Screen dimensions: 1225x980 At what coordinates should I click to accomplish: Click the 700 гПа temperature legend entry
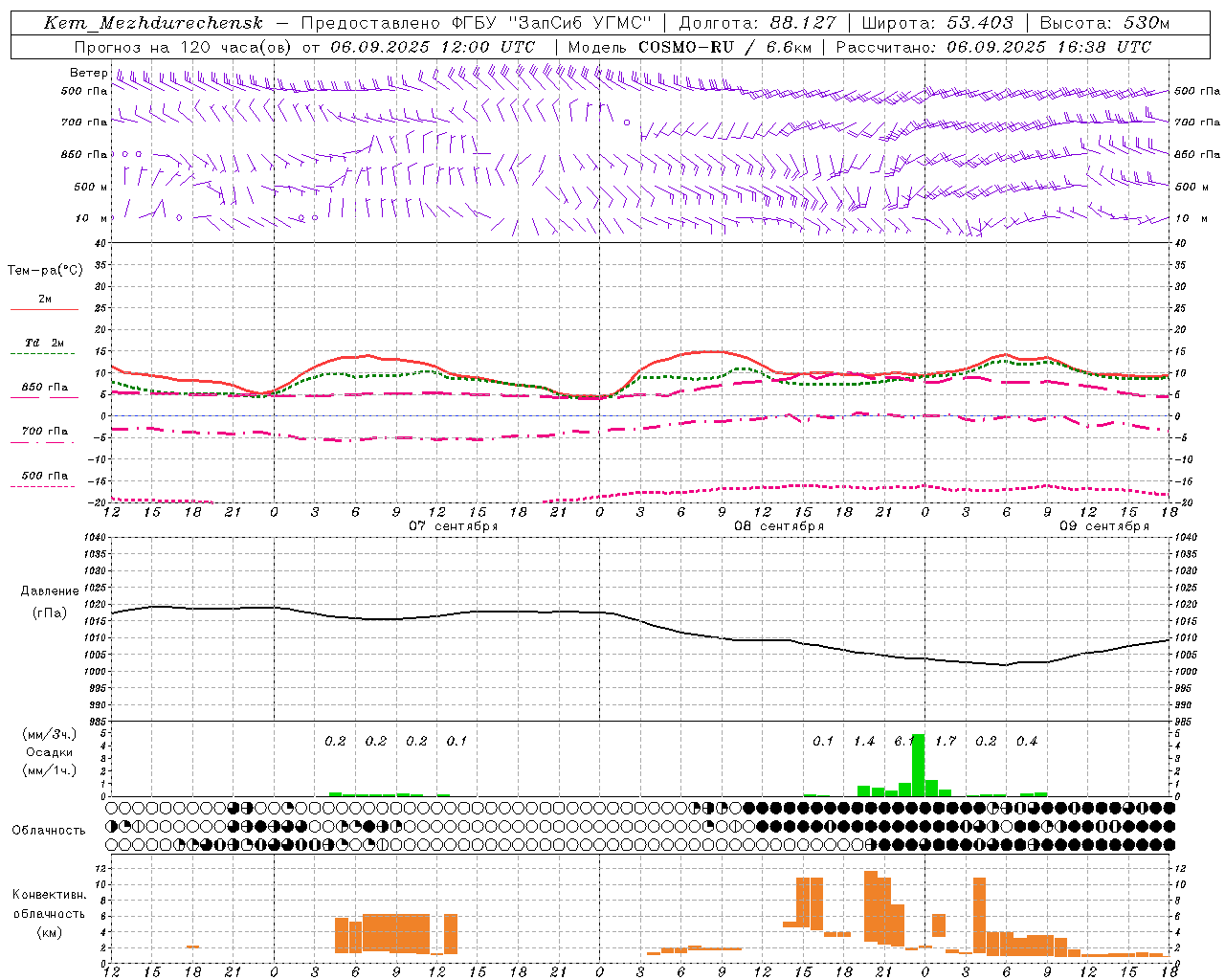pos(45,432)
